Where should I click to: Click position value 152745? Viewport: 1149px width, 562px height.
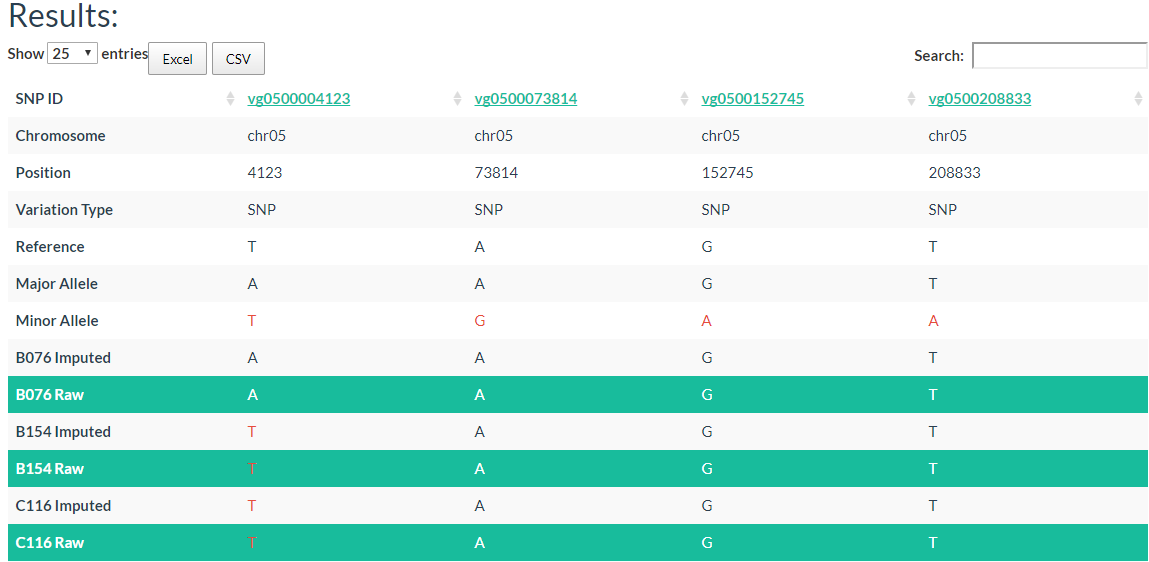728,173
